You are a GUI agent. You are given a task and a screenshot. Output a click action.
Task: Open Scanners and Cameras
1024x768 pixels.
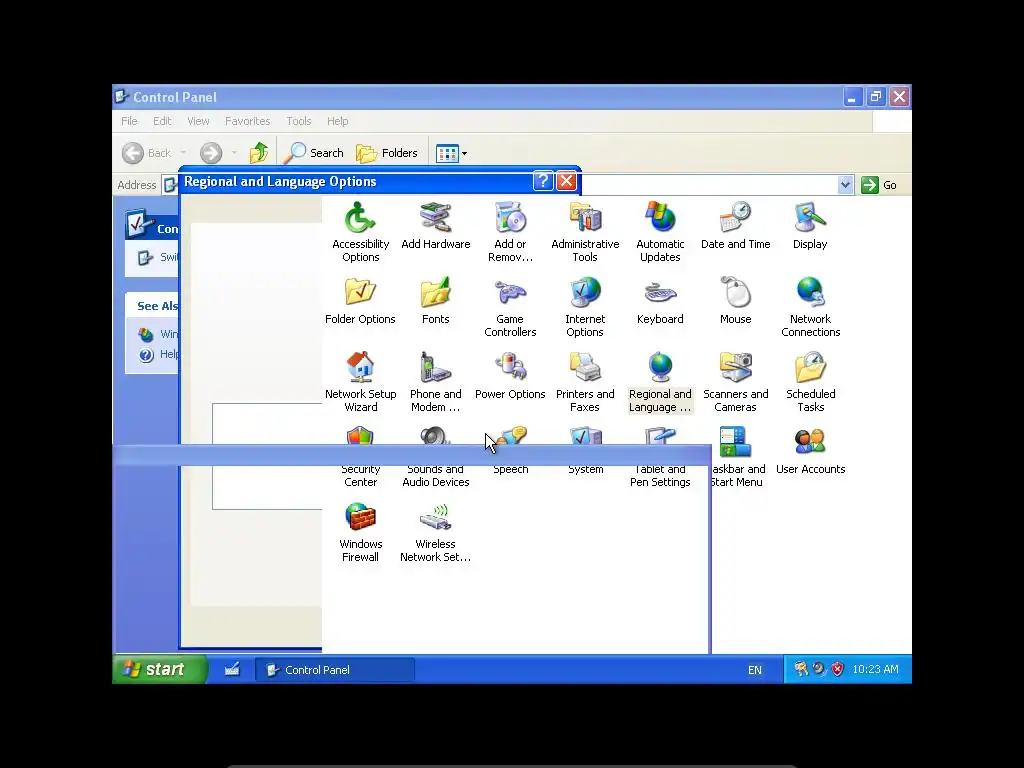(735, 381)
